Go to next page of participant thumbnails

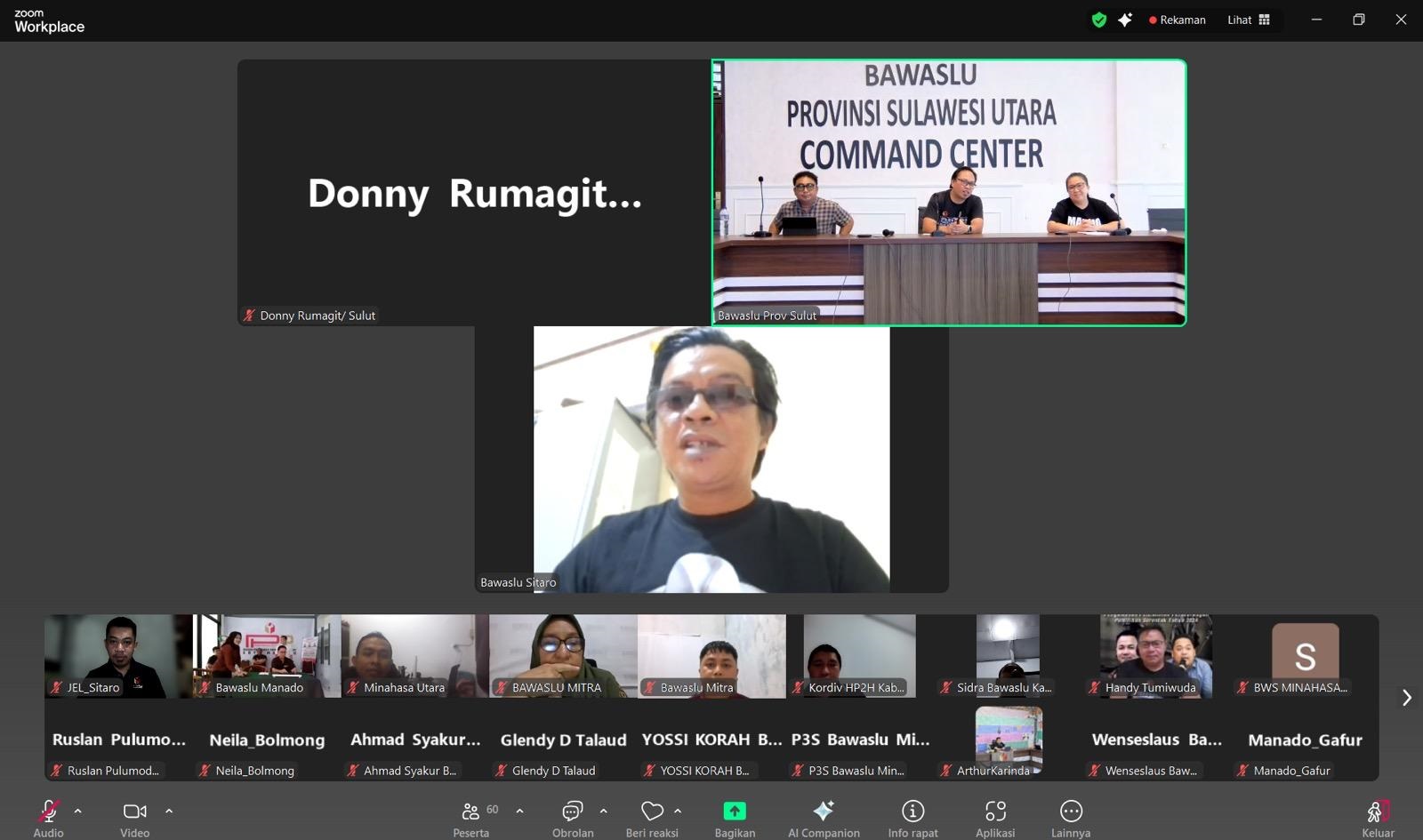1406,698
